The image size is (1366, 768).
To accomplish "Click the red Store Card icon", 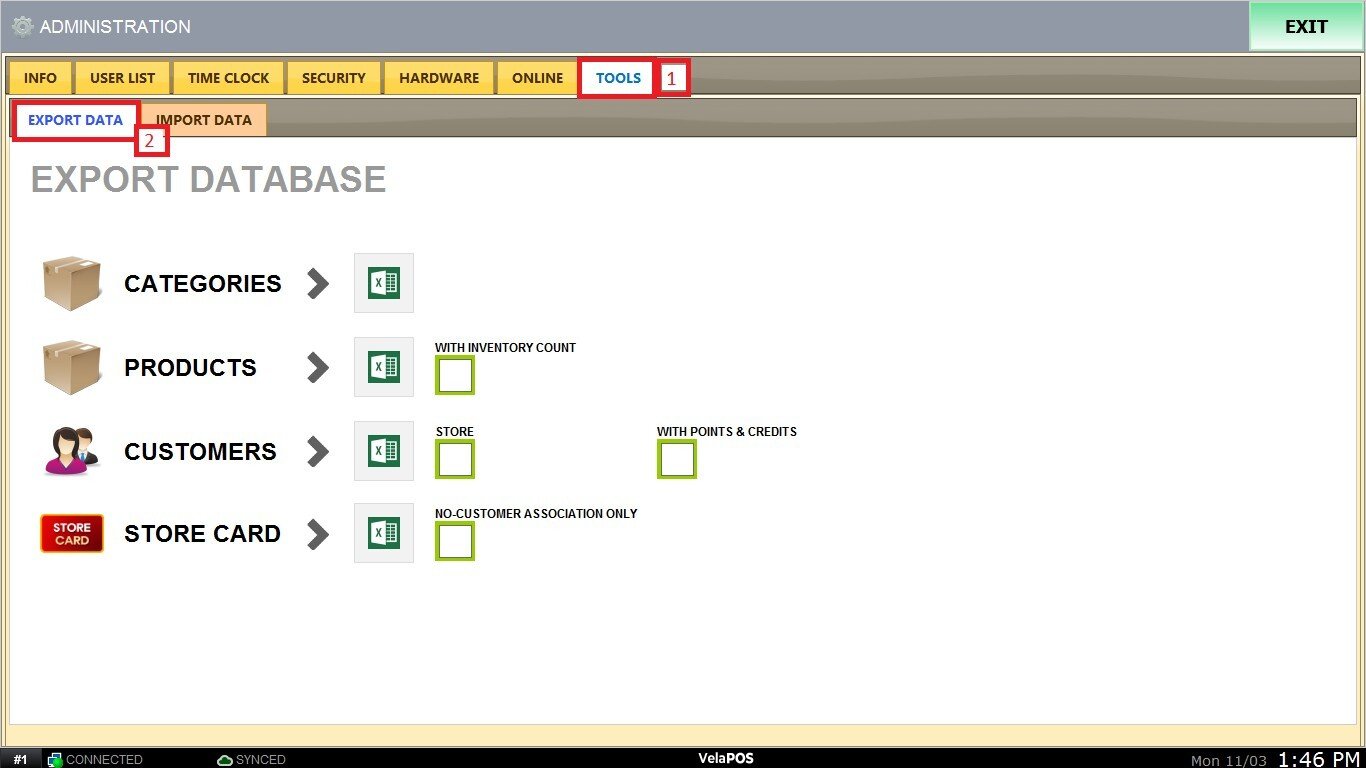I will click(x=72, y=533).
